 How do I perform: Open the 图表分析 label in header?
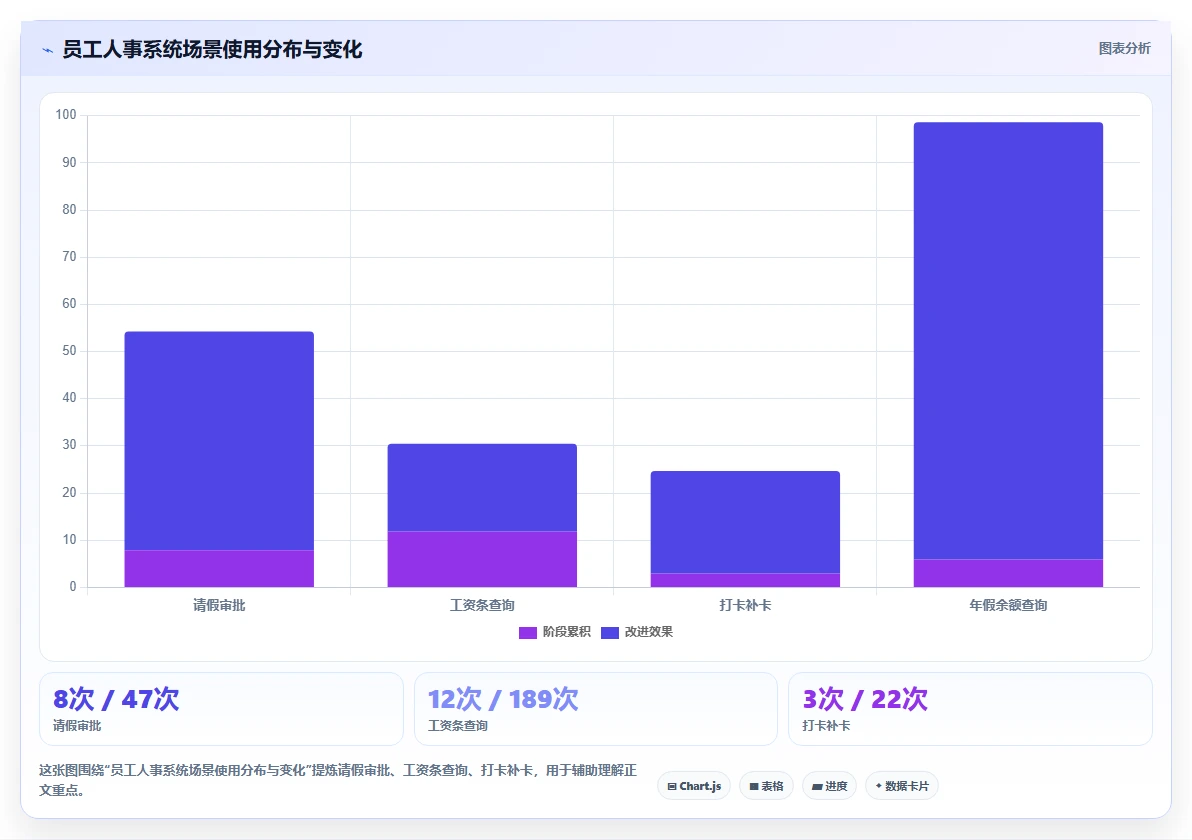1124,49
